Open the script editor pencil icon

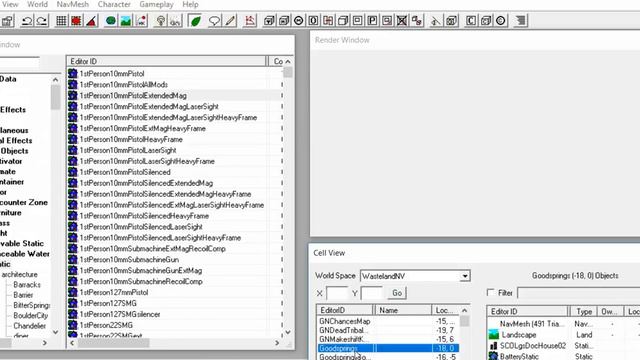(x=230, y=20)
